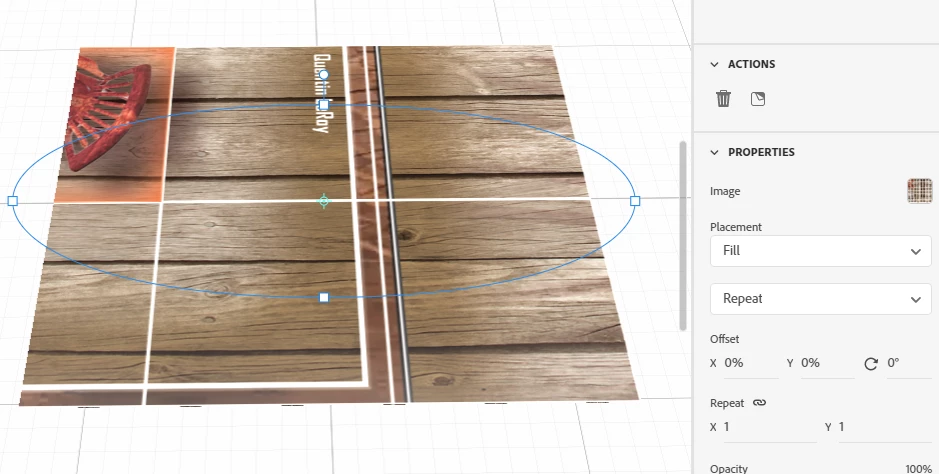The width and height of the screenshot is (939, 474).
Task: Click the trash delete icon under Actions
Action: [x=723, y=98]
